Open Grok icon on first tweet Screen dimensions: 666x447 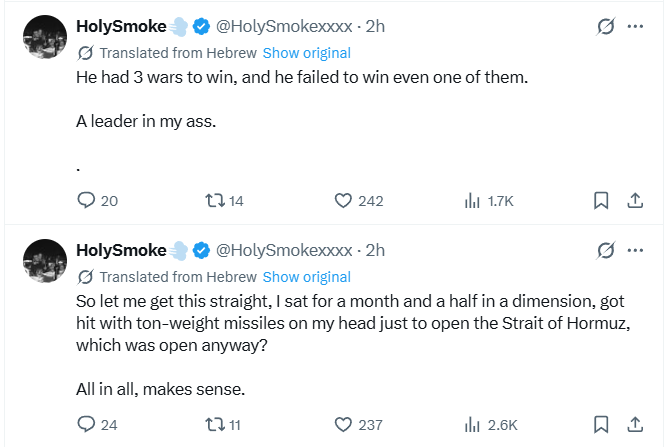605,27
